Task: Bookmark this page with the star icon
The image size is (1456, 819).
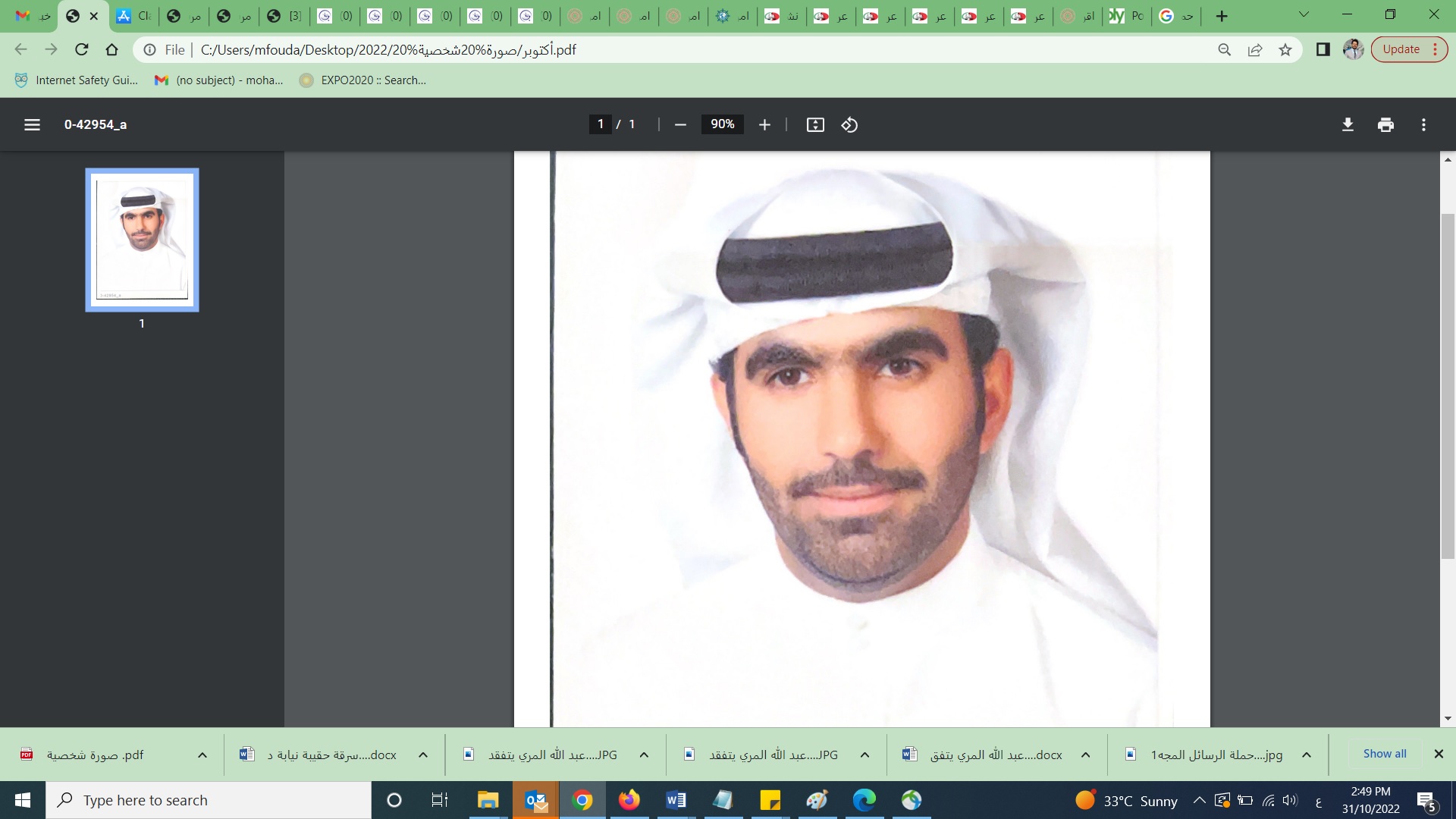Action: 1285,50
